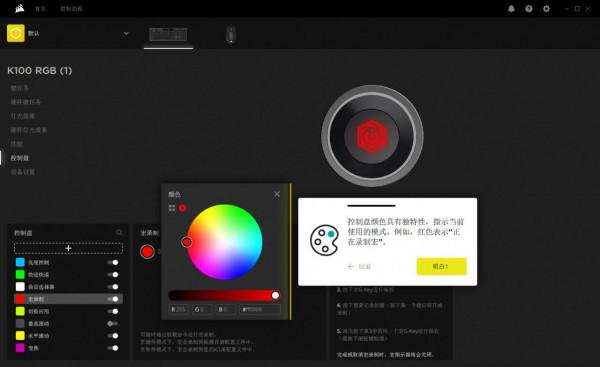Toggle the lime mode switch off
Viewport: 600px width, 367px height.
tap(113, 311)
